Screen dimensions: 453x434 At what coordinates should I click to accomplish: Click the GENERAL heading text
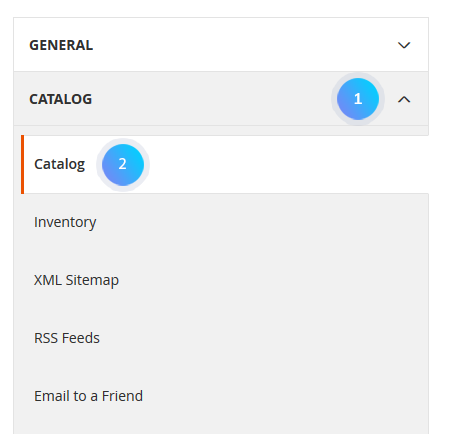click(x=61, y=45)
